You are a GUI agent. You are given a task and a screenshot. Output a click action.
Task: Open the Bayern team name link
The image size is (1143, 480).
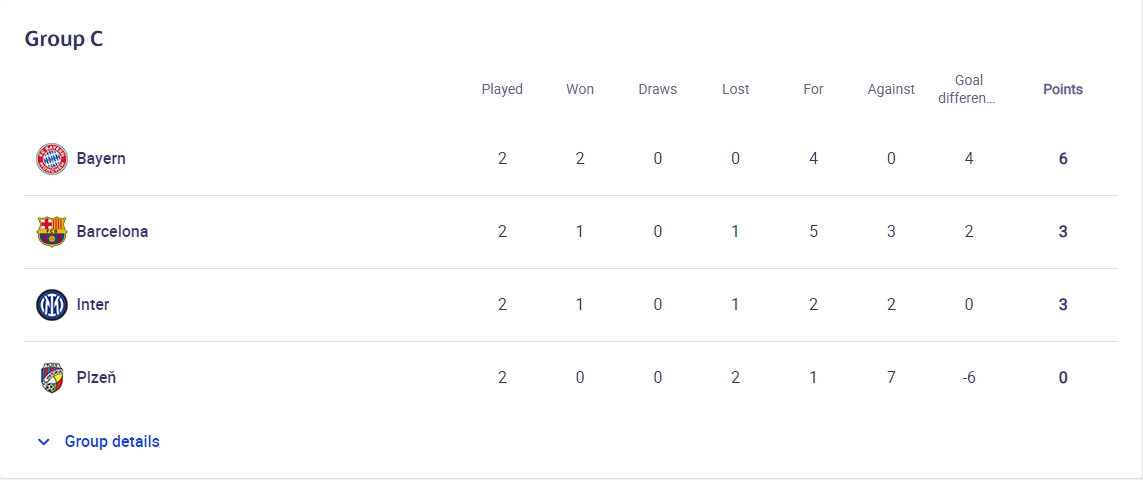tap(101, 158)
